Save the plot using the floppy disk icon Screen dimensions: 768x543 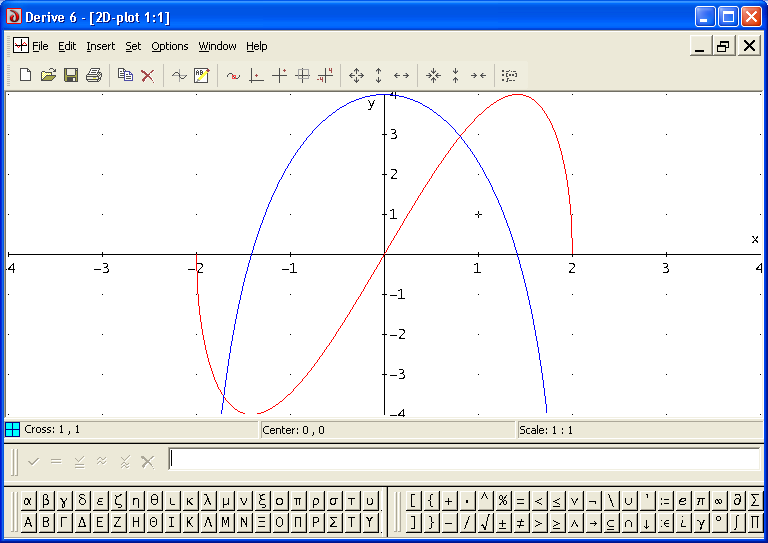click(71, 75)
